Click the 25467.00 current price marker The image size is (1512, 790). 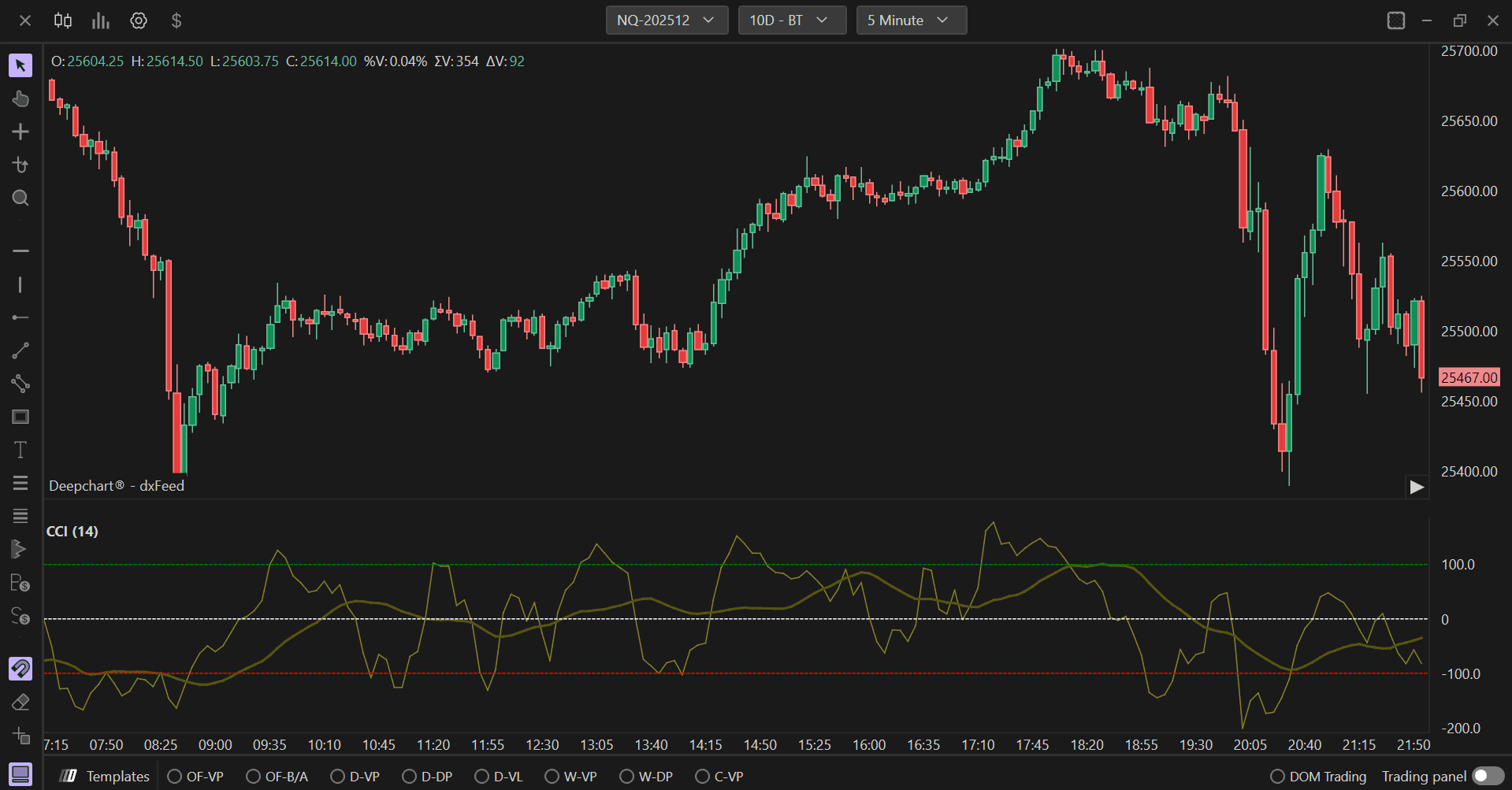[1469, 377]
